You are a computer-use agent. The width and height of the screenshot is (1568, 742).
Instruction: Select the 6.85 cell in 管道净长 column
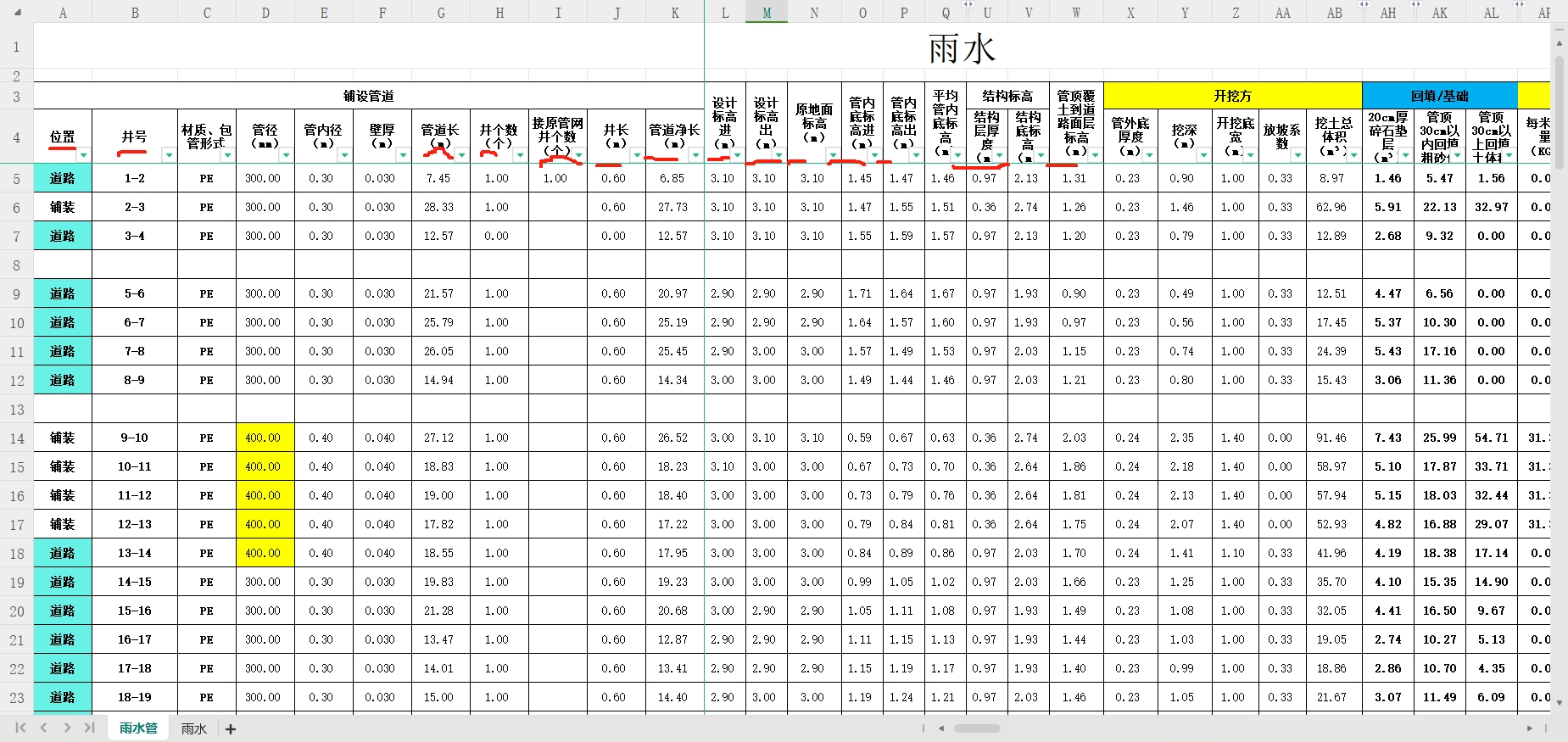point(674,178)
